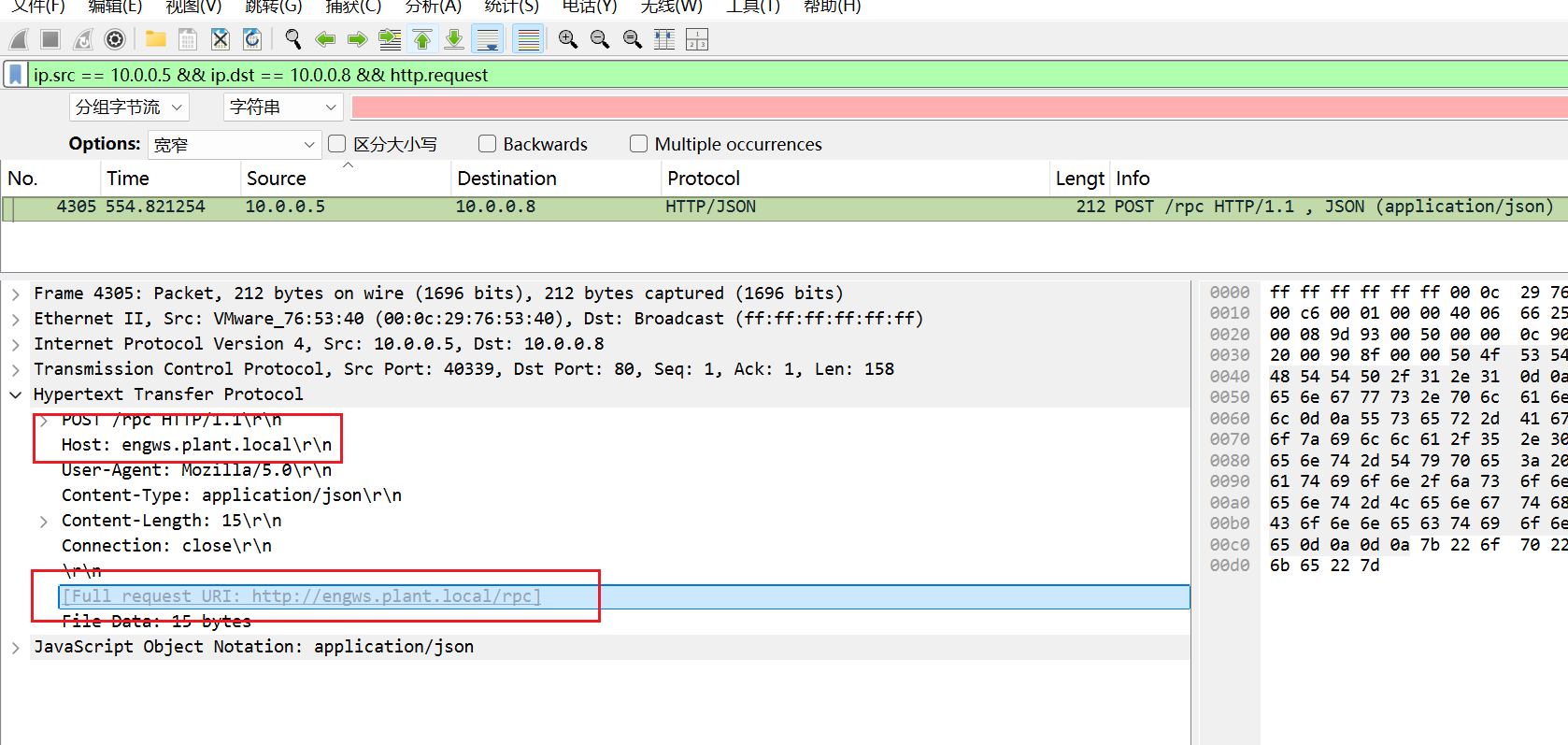Open the 分组字节流 search scope dropdown

129,107
